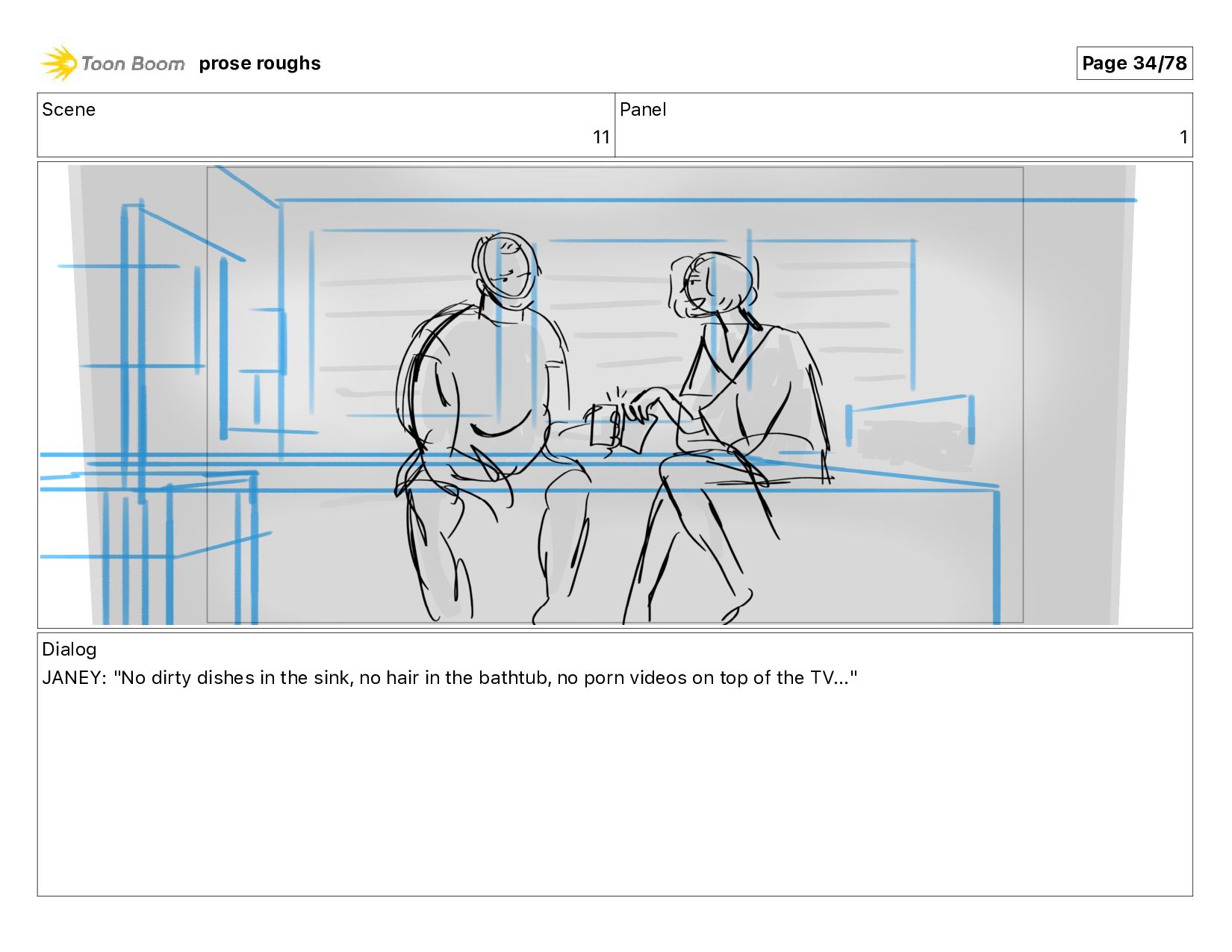Click the JANEY dialog line text
Screen dimensions: 1232x952
pos(449,678)
